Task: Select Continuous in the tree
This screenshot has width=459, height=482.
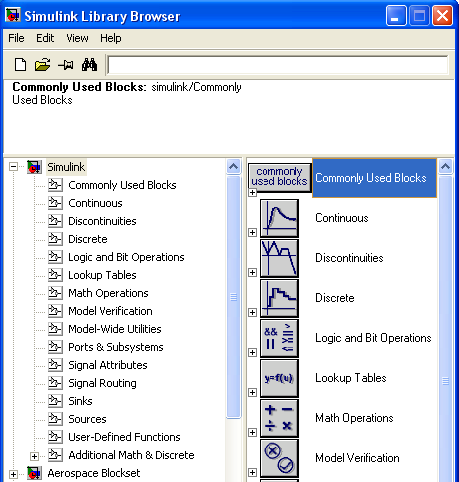Action: (x=95, y=203)
